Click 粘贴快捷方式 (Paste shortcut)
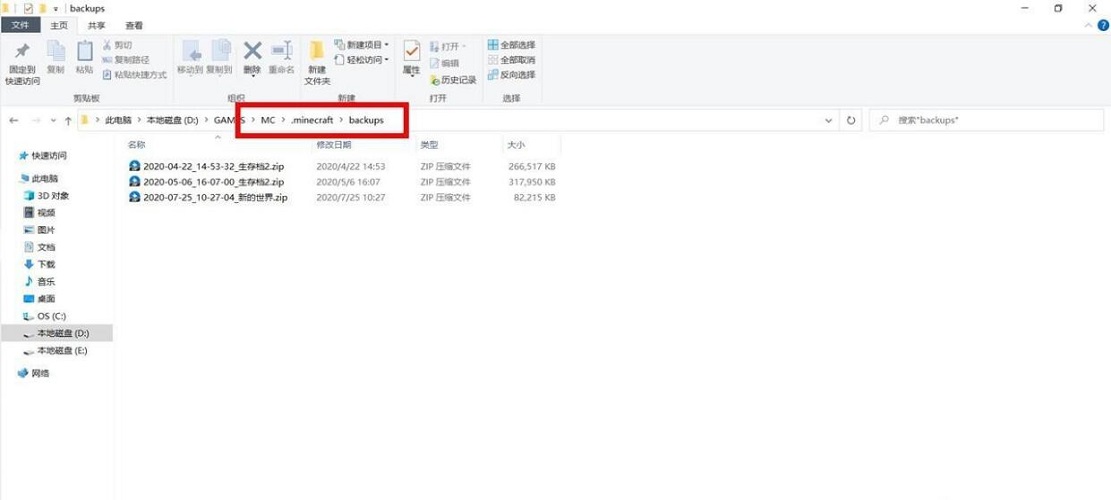Image resolution: width=1111 pixels, height=500 pixels. [x=135, y=74]
